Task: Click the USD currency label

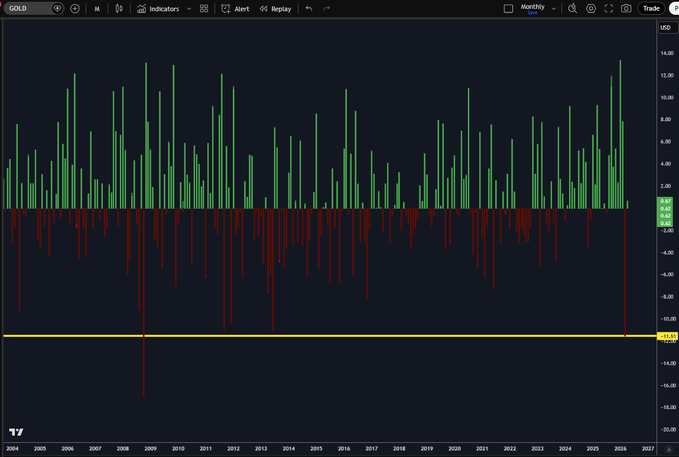Action: [x=665, y=27]
